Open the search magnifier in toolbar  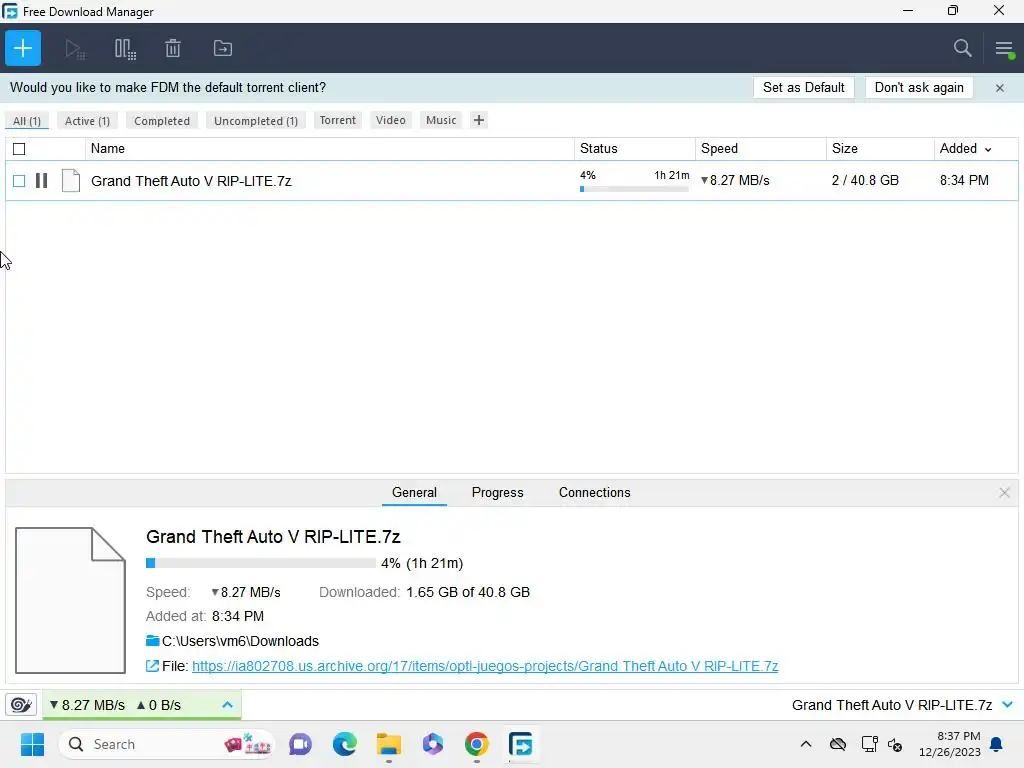point(962,48)
